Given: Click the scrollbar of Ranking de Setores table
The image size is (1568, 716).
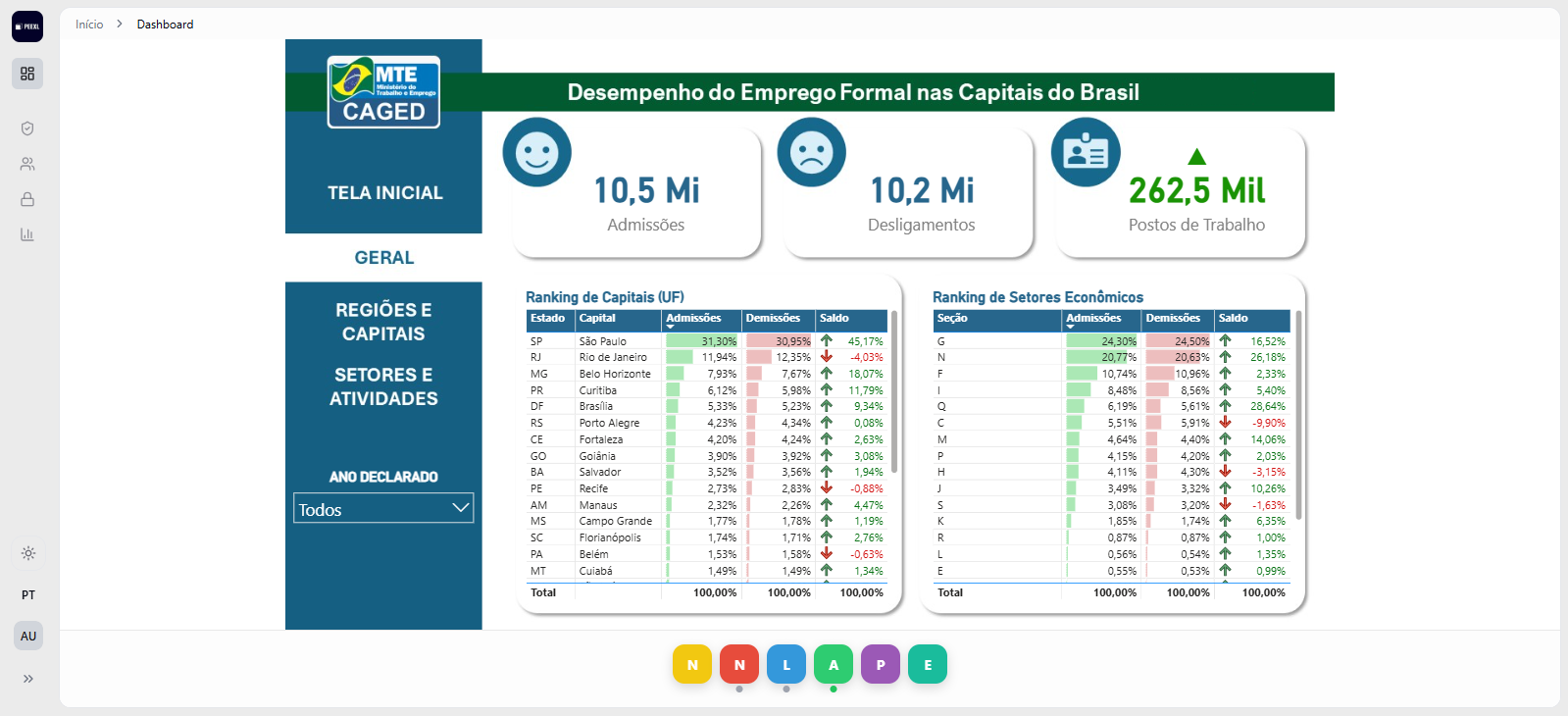Looking at the screenshot, I should pyautogui.click(x=1298, y=415).
